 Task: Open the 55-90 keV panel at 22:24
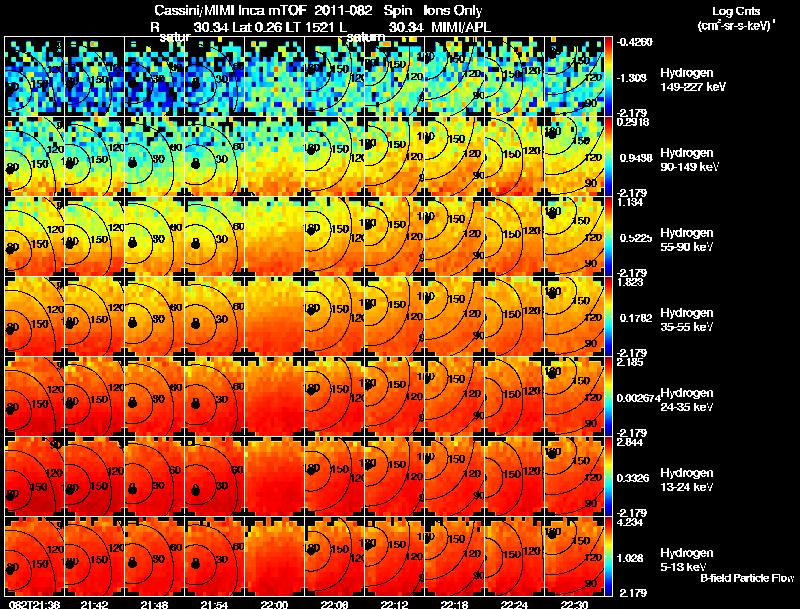click(515, 237)
